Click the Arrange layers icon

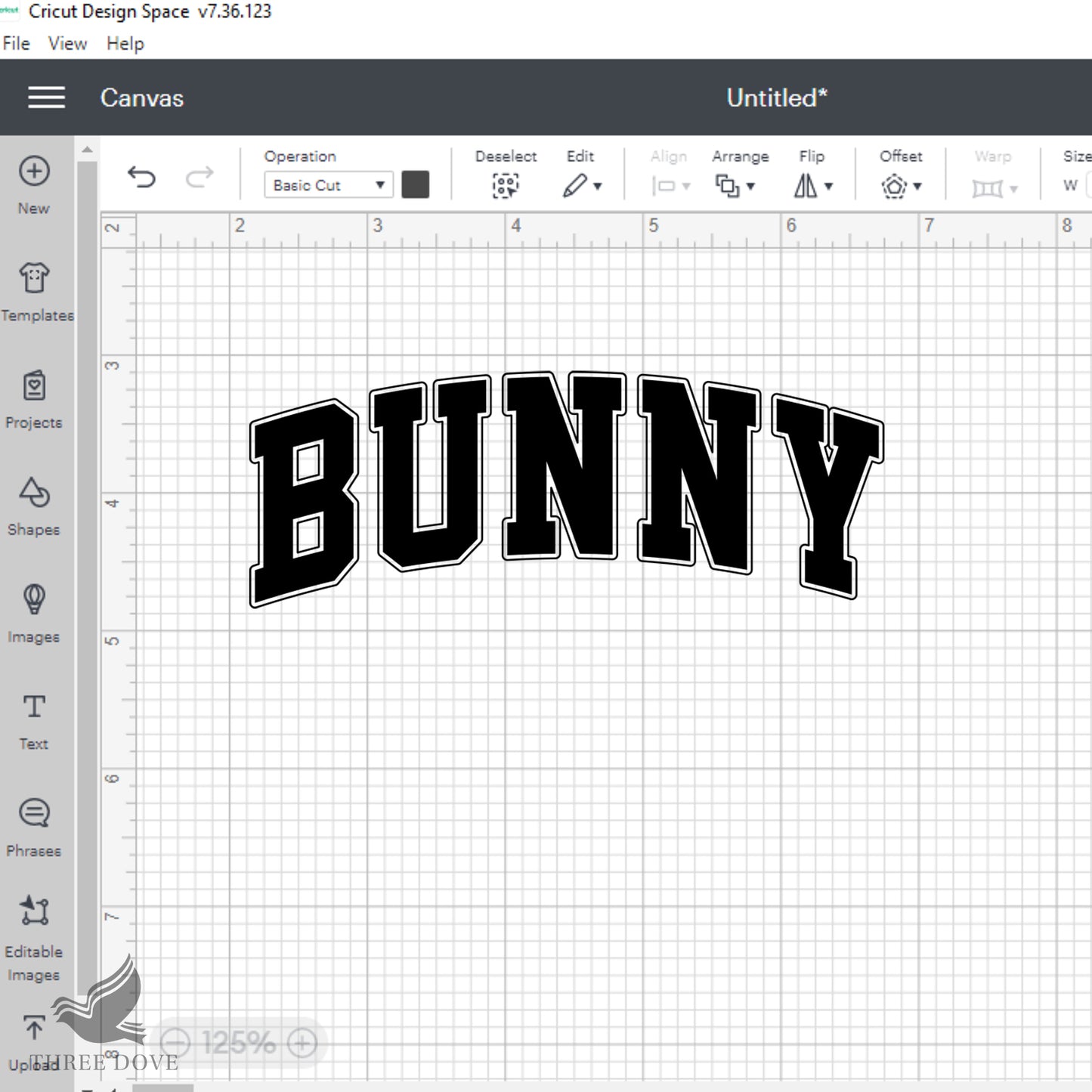point(727,186)
